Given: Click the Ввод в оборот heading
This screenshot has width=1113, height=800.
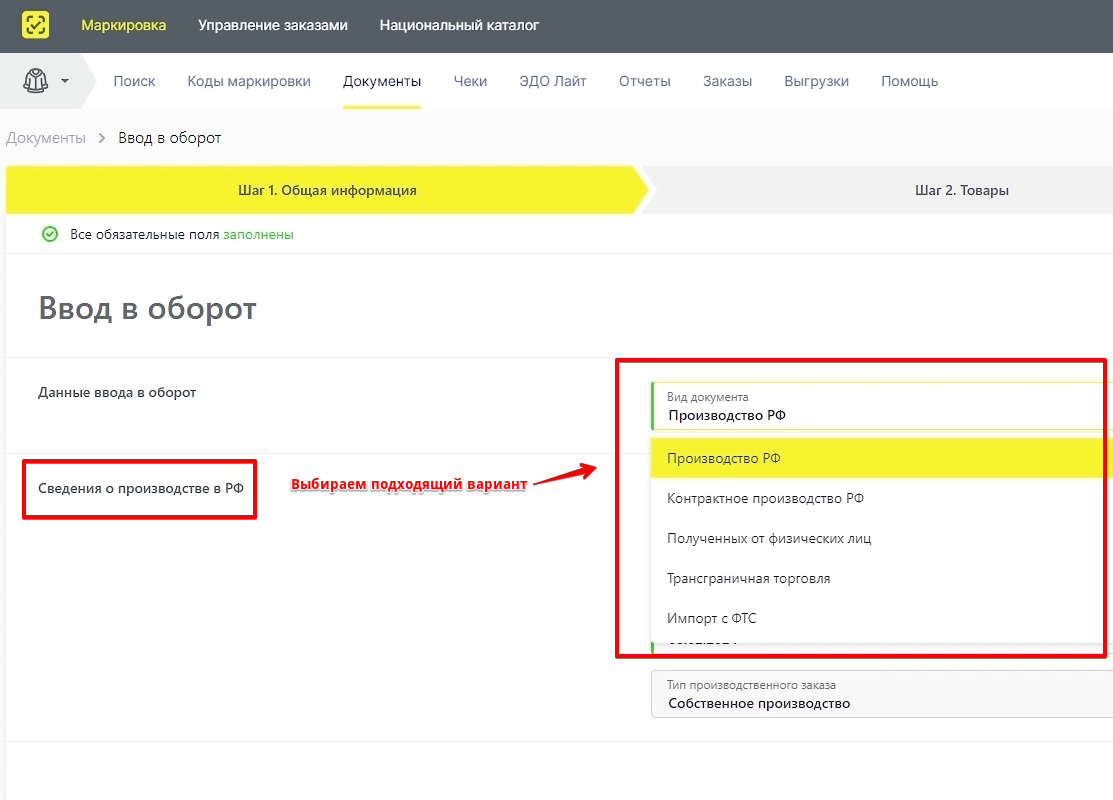Looking at the screenshot, I should pyautogui.click(x=148, y=309).
